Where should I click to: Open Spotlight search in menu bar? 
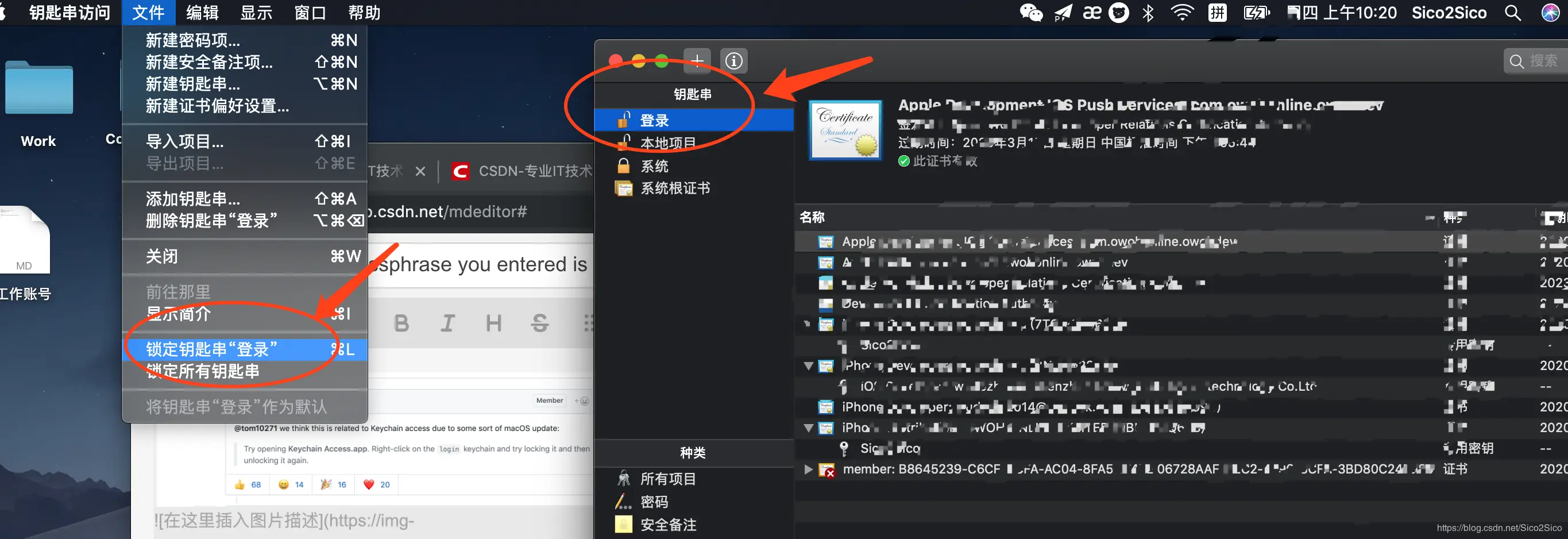click(x=1513, y=12)
